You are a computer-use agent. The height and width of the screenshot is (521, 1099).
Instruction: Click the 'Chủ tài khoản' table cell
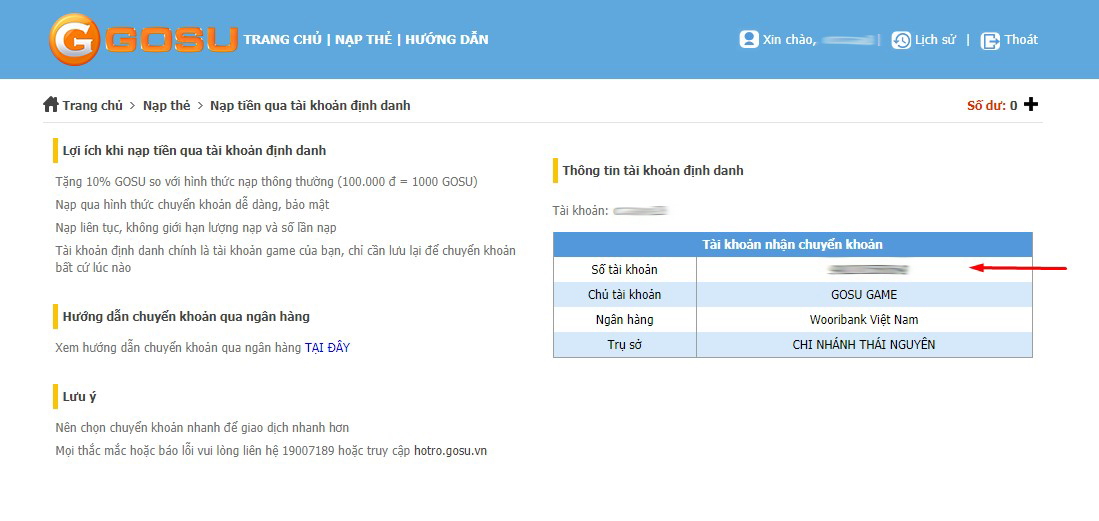click(624, 295)
